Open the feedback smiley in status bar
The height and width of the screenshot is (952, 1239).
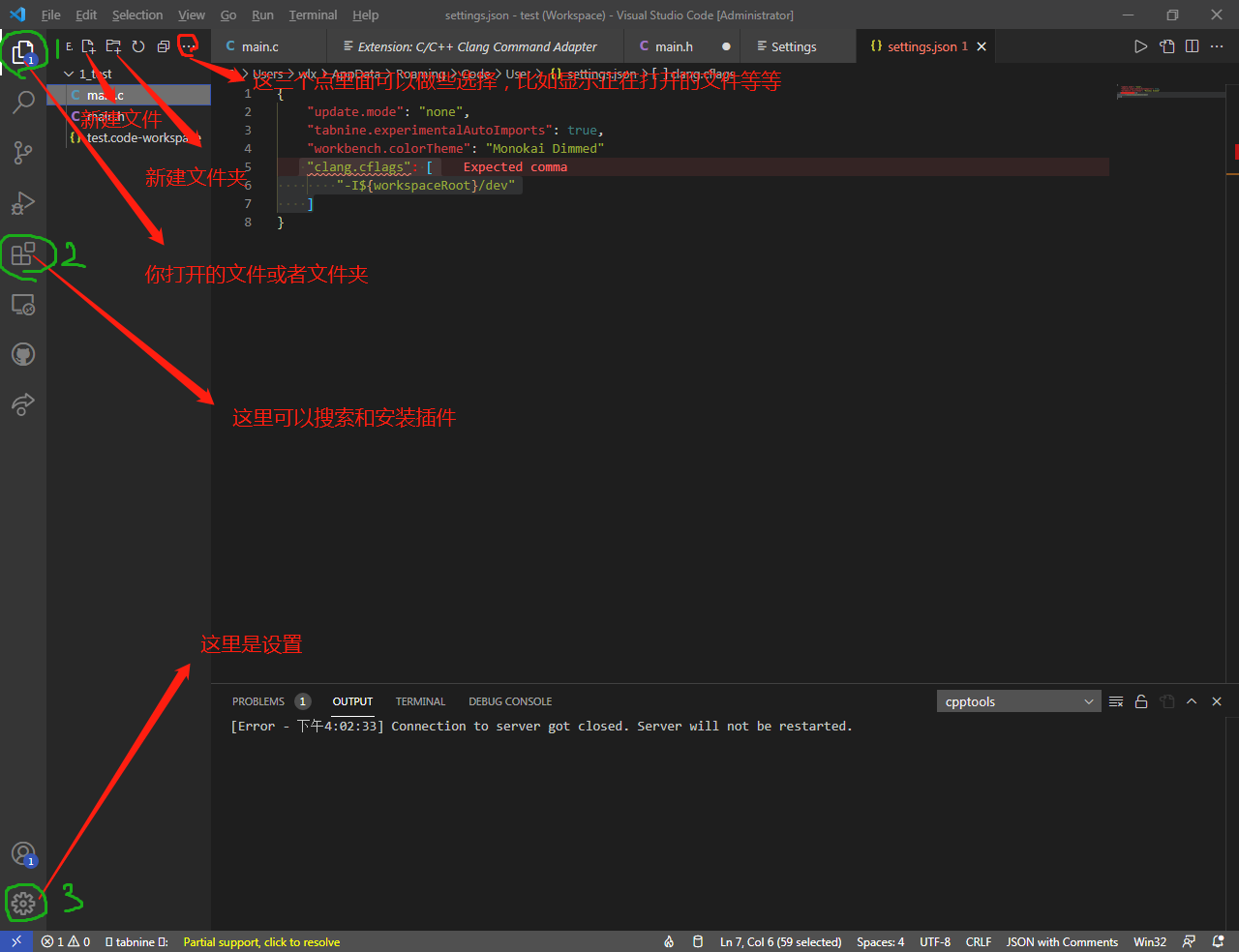coord(1190,941)
